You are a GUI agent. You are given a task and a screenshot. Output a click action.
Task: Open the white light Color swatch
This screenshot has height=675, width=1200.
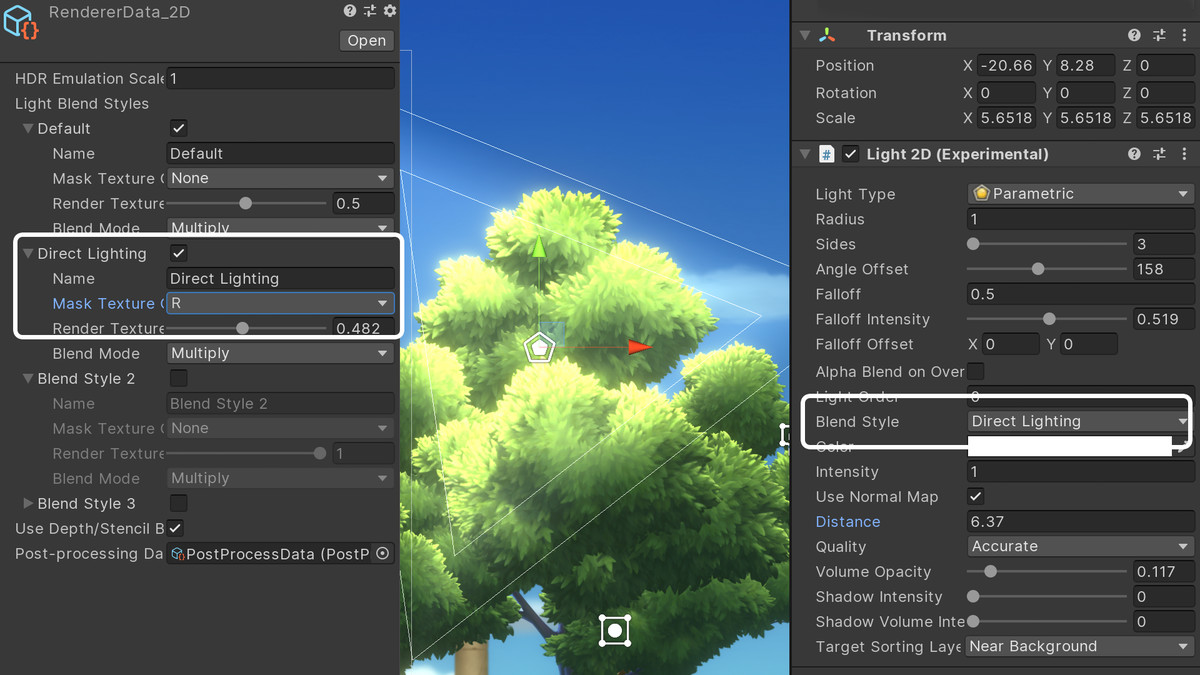(x=1070, y=446)
